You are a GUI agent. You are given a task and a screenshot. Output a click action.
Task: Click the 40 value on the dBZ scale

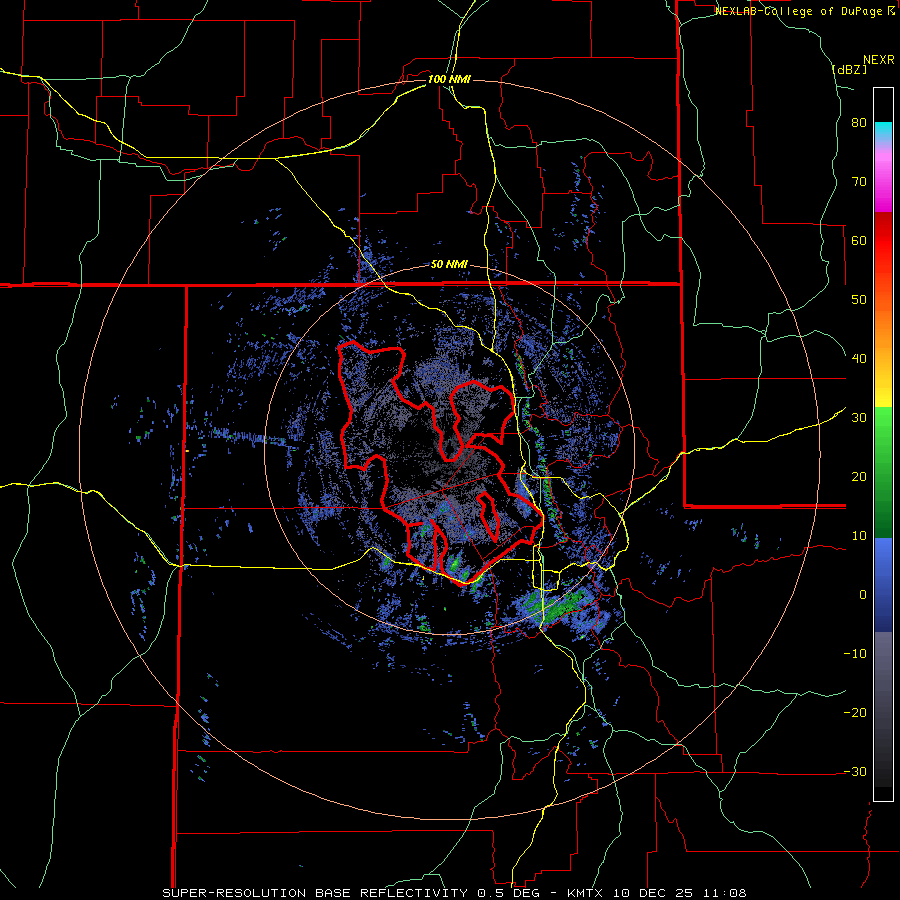(x=859, y=359)
